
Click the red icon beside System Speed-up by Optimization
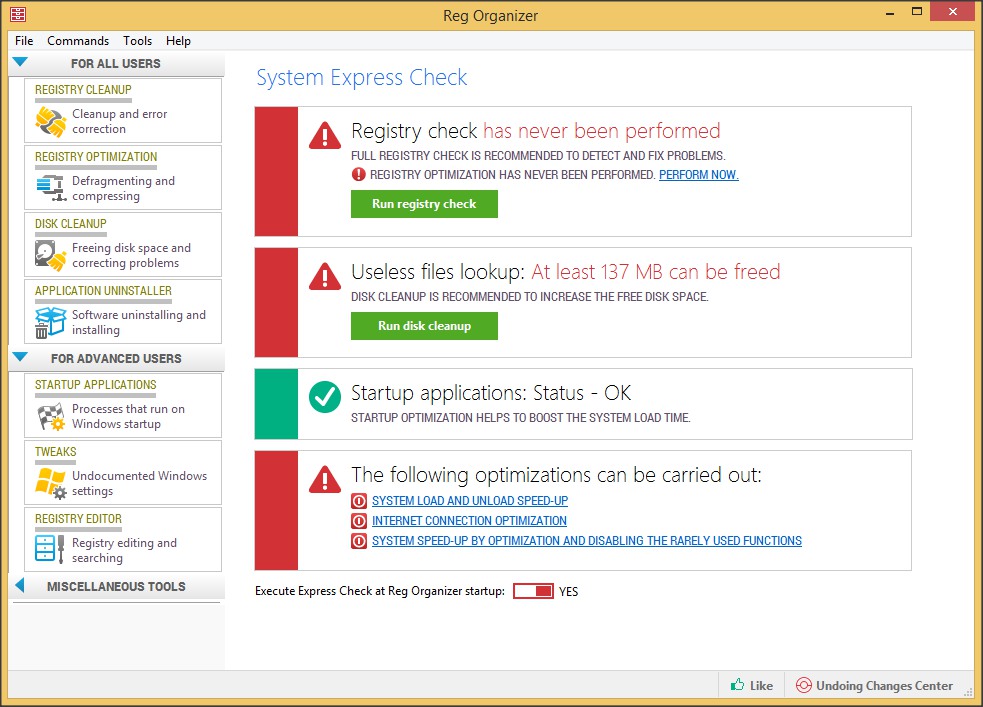[x=359, y=541]
